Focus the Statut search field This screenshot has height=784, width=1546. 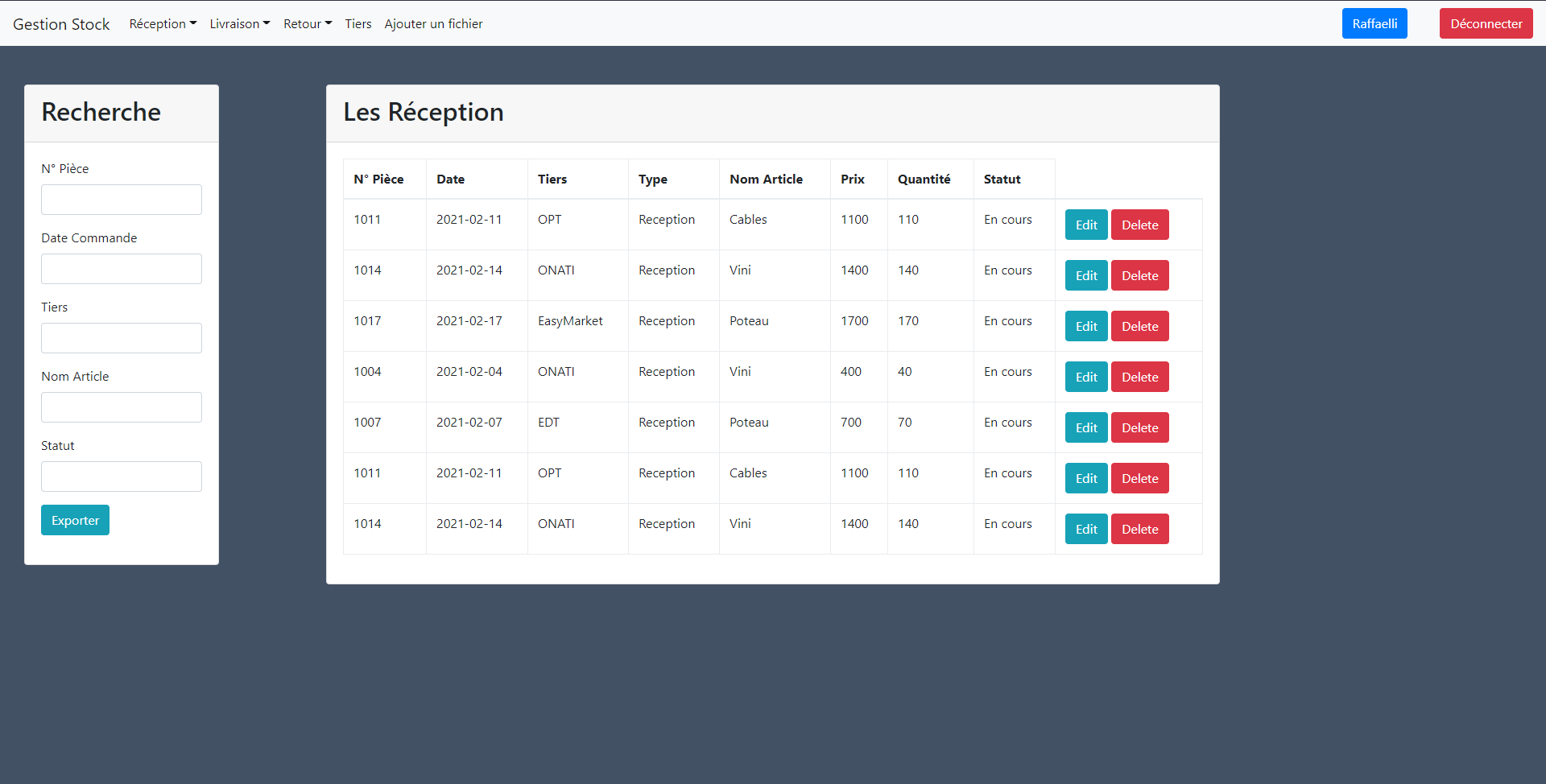[122, 477]
